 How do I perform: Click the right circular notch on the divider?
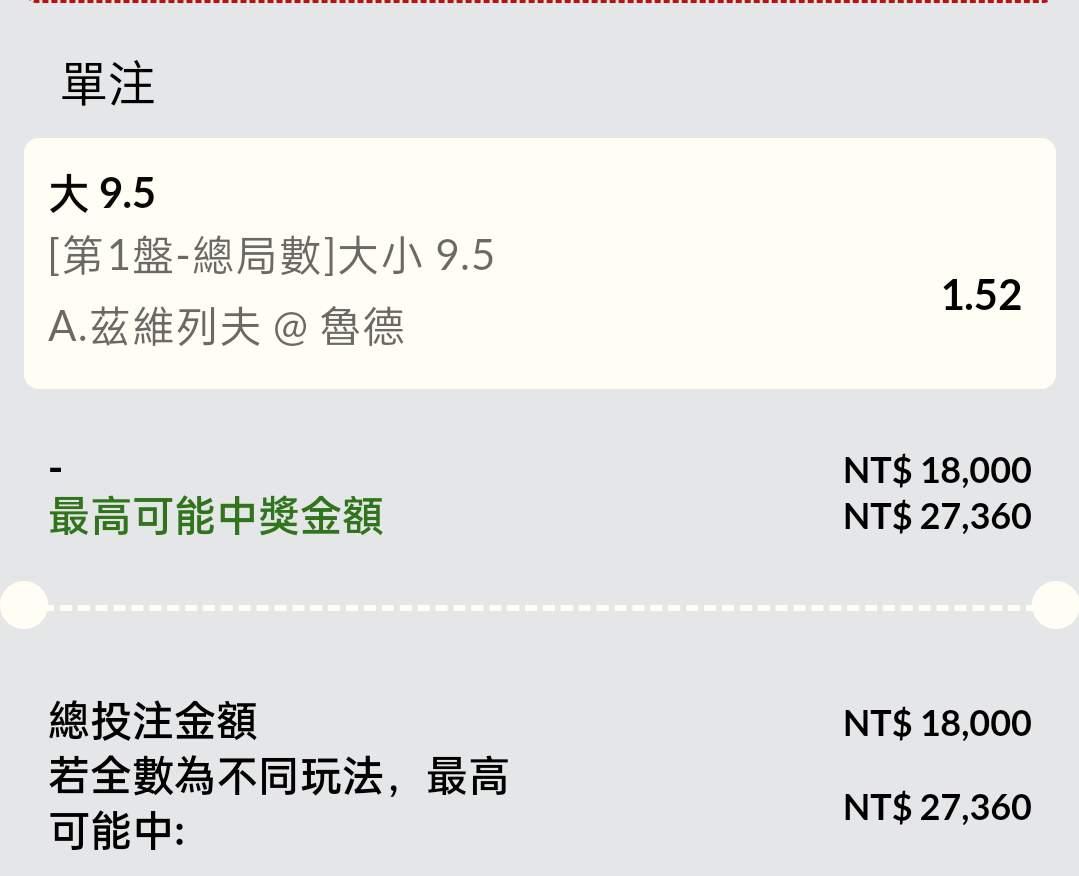coord(1056,605)
